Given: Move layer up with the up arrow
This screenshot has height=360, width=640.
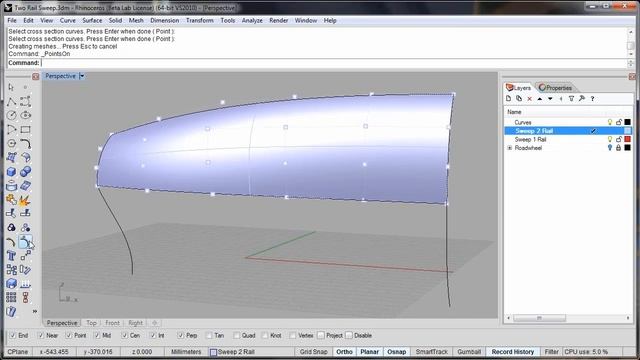Looking at the screenshot, I should click(540, 98).
